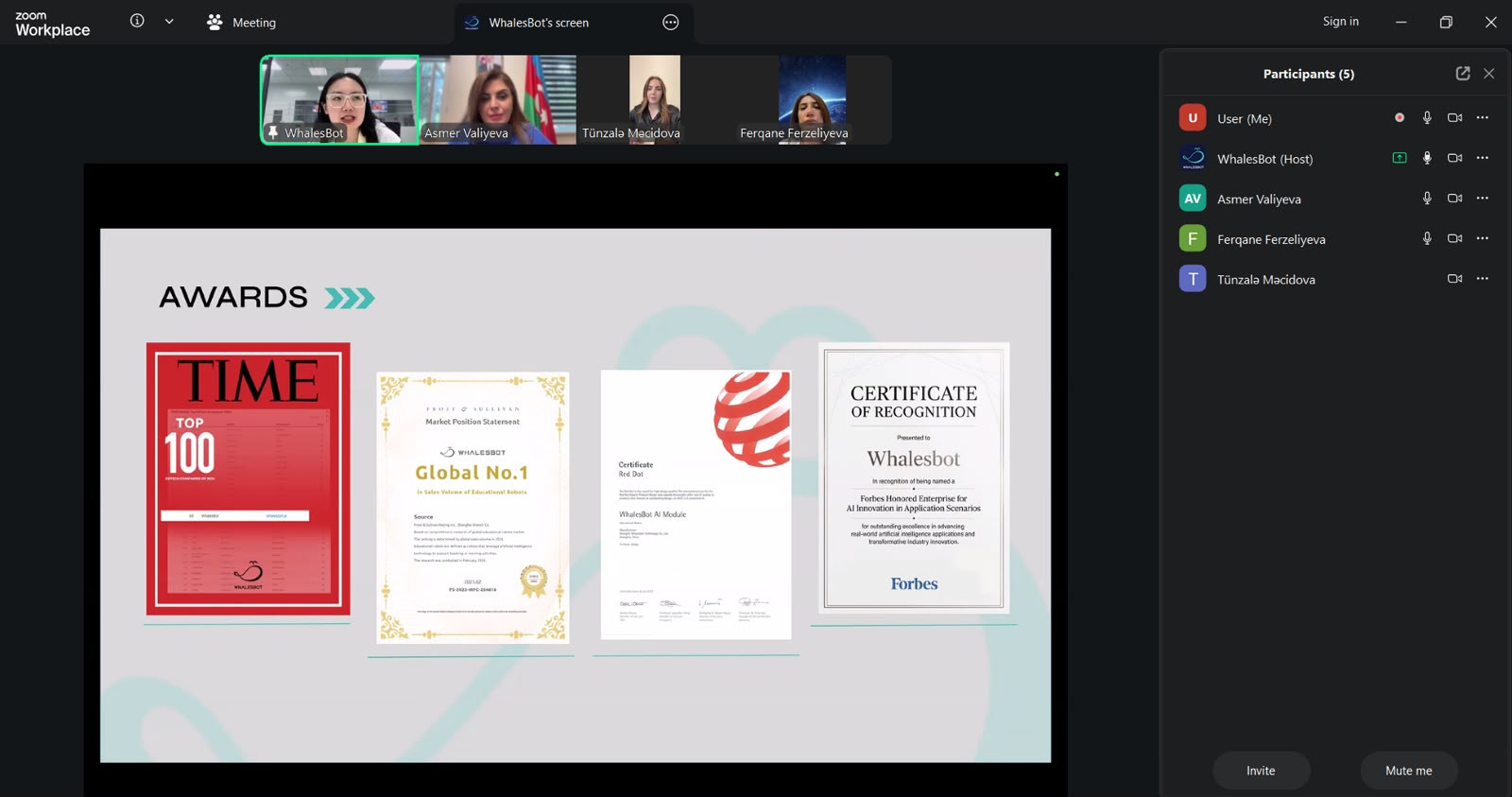The image size is (1512, 797).
Task: Click the AWARDS slide heading
Action: coord(233,297)
